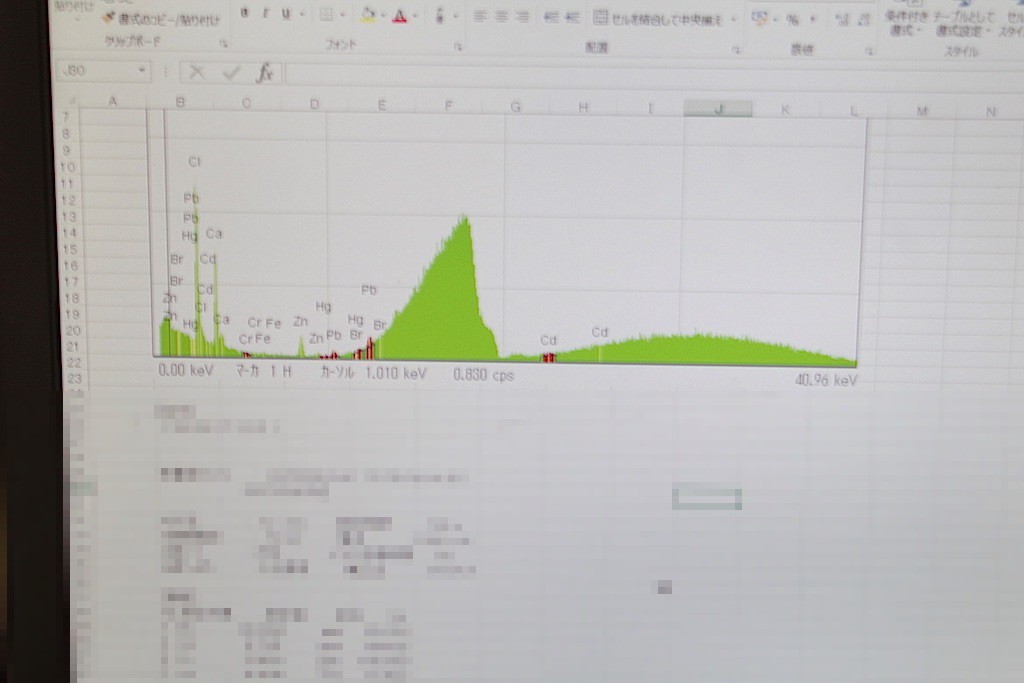Viewport: 1024px width, 683px height.
Task: Click the Cl peak label in spectrum chart
Action: (194, 161)
